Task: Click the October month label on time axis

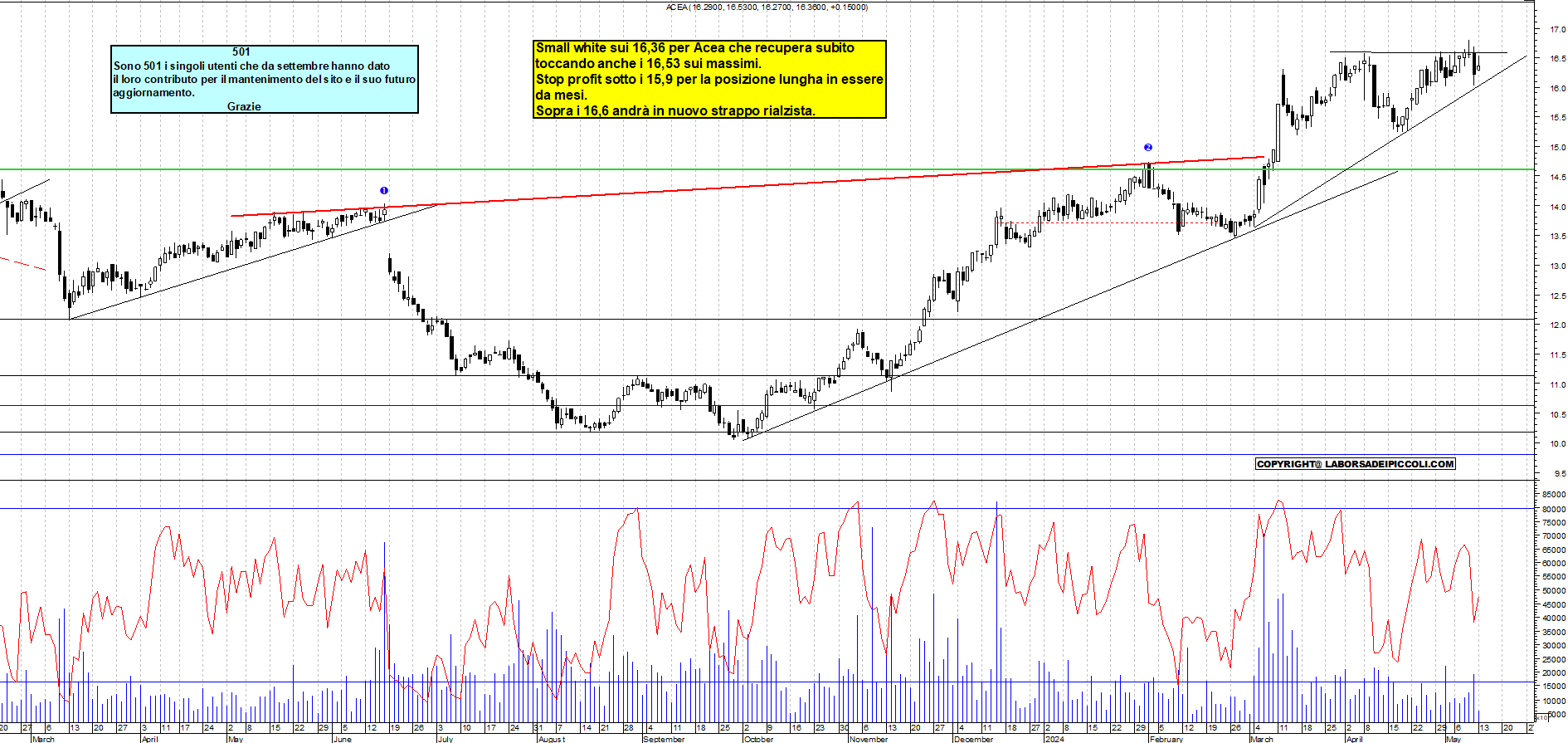Action: [x=759, y=739]
